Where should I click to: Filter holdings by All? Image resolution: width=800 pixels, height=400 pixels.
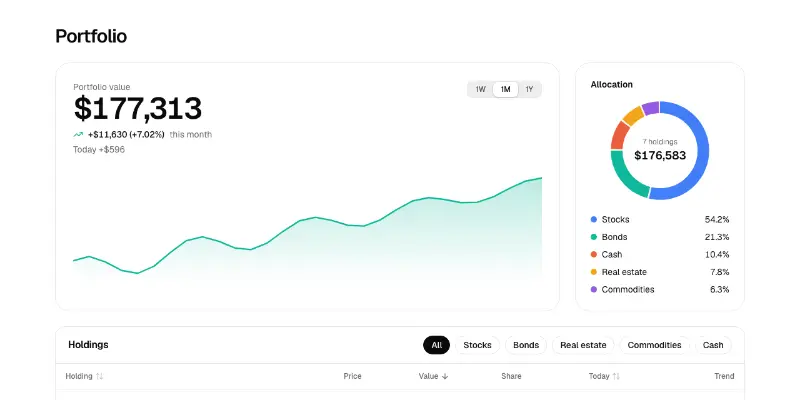point(436,345)
